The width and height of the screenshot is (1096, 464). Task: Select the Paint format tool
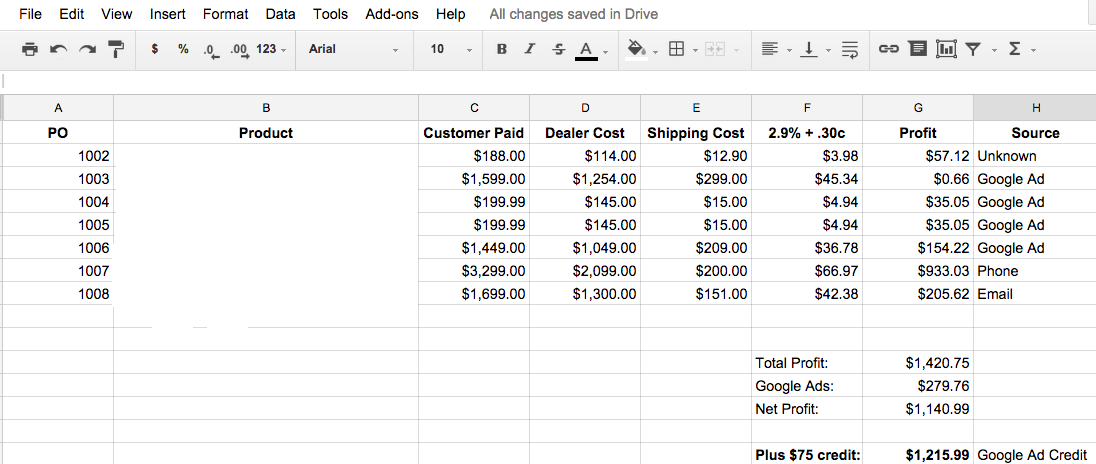(x=116, y=49)
